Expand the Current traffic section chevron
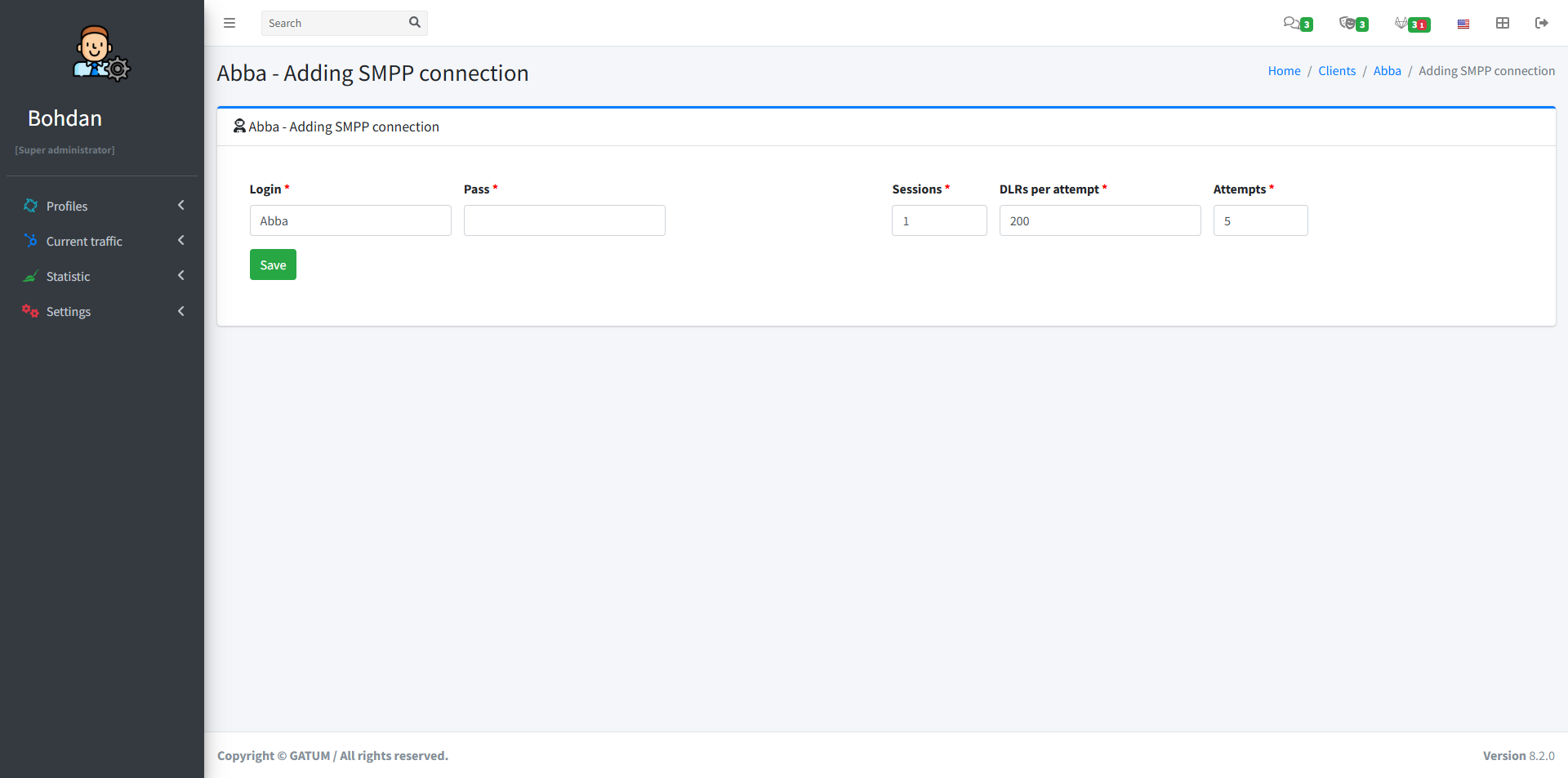This screenshot has width=1568, height=778. (x=180, y=241)
